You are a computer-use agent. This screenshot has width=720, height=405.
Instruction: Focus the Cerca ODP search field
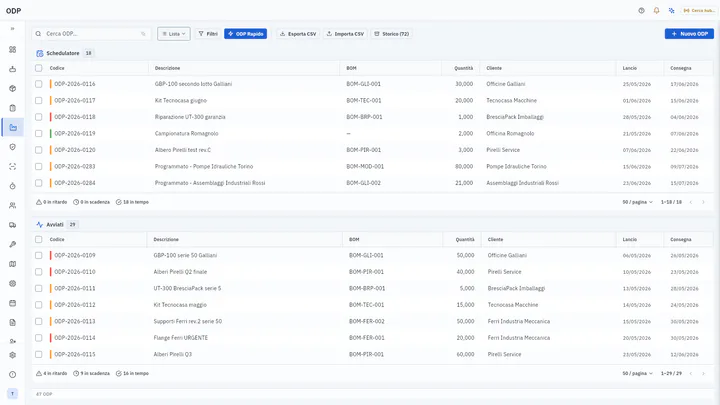pos(91,34)
